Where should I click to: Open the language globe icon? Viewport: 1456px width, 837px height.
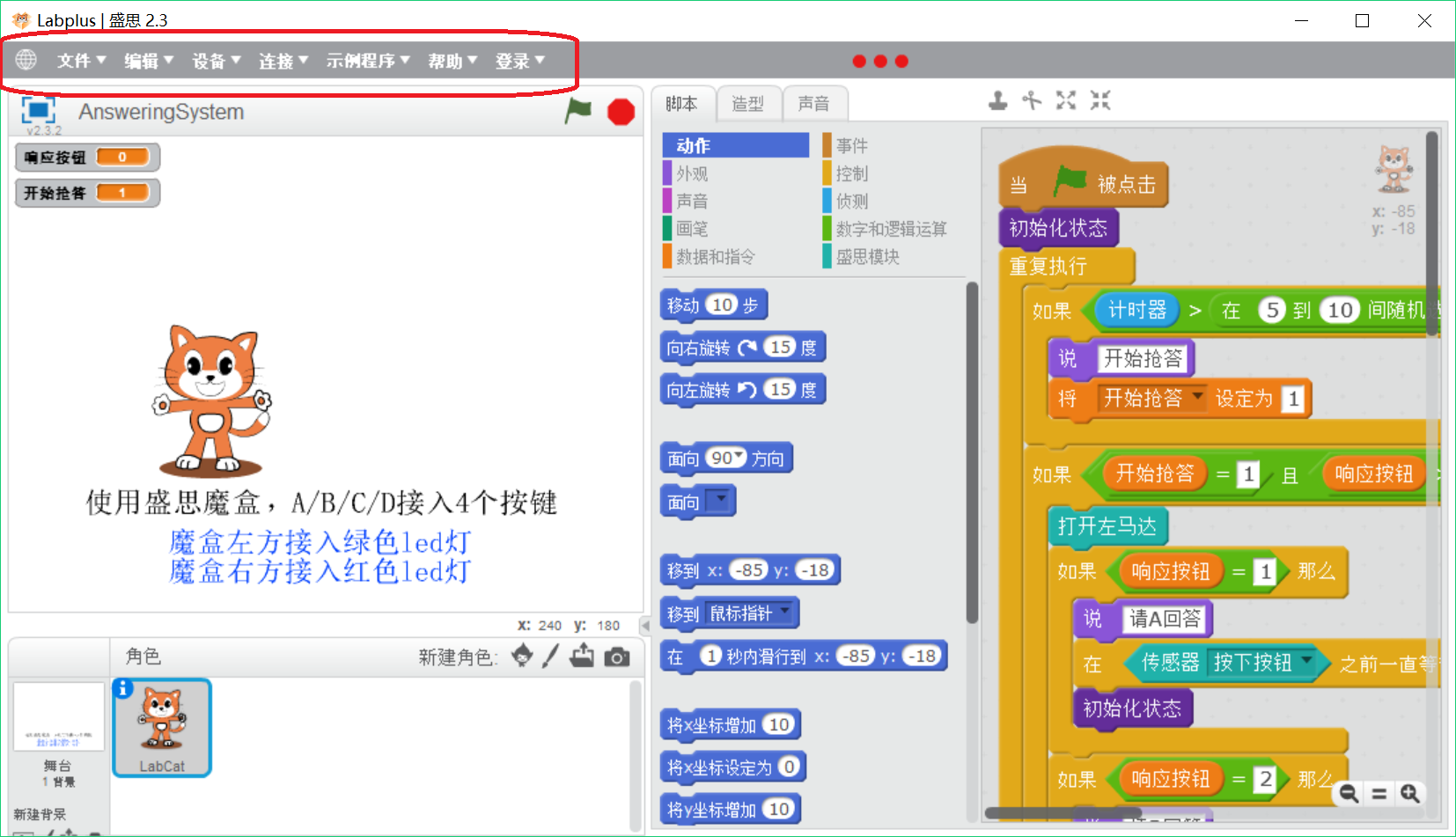26,60
